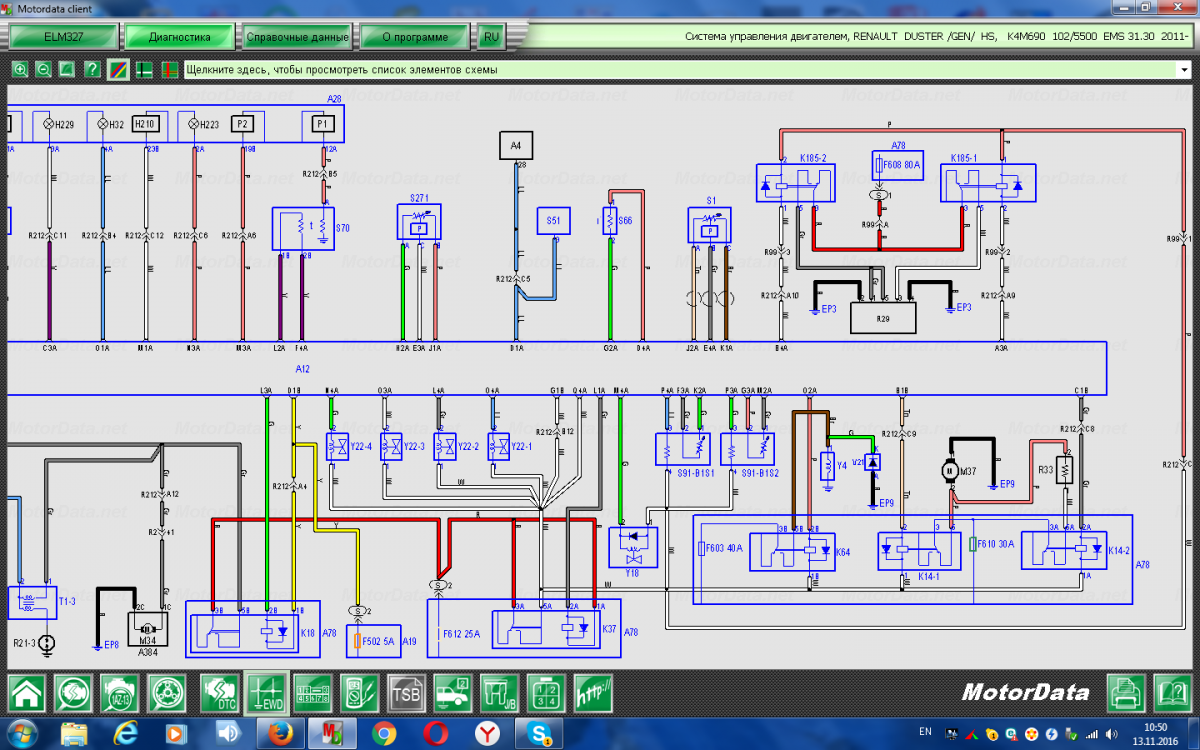Click the K18 relay label
1200x750 pixels.
308,633
